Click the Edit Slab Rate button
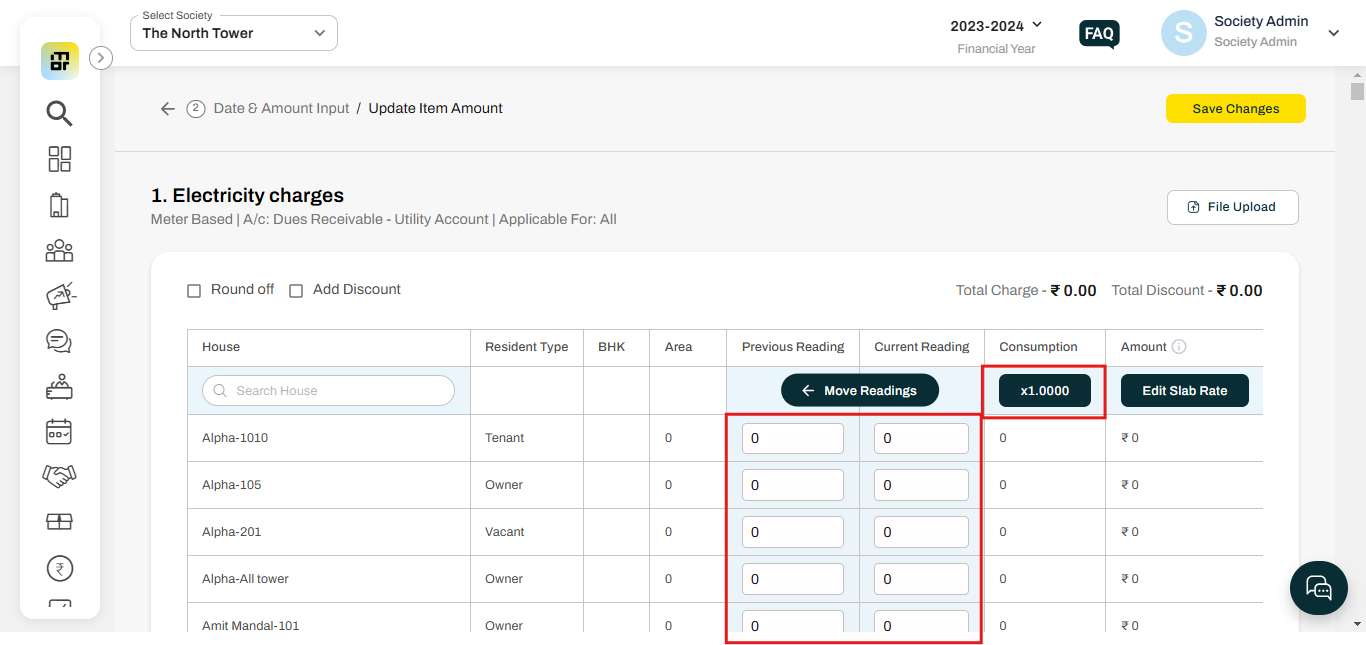Viewport: 1366px width, 645px height. 1184,391
